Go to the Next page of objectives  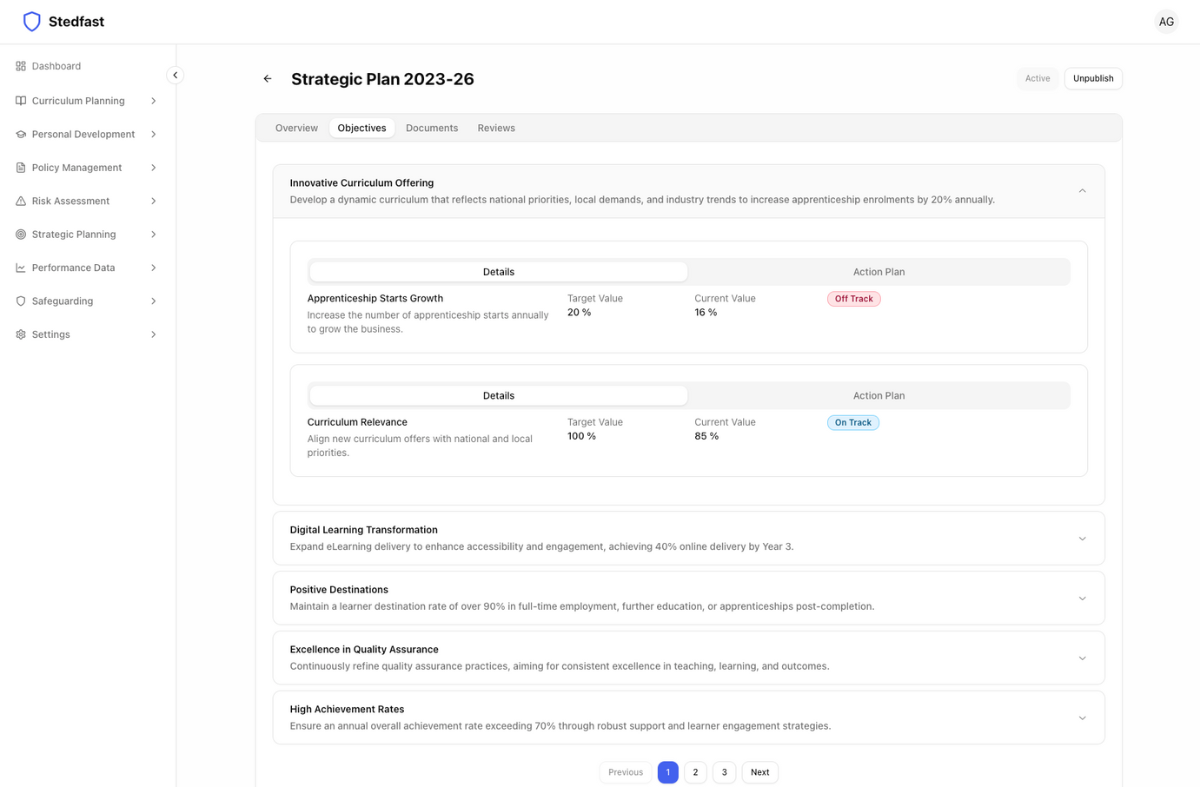tap(760, 772)
